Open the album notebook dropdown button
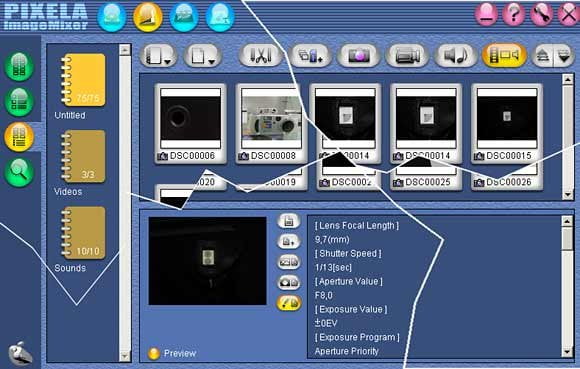 (158, 56)
